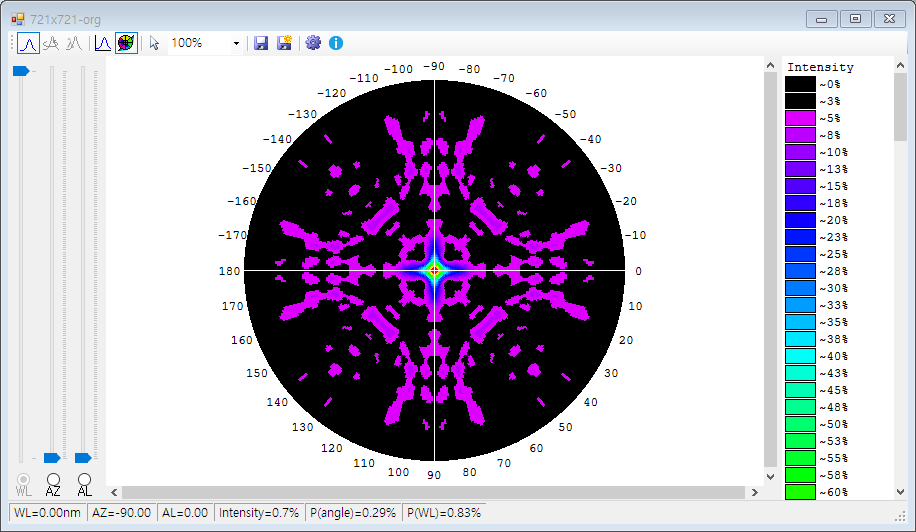The image size is (916, 532).
Task: Click the '180' azimuth label at plot left
Action: tap(230, 271)
